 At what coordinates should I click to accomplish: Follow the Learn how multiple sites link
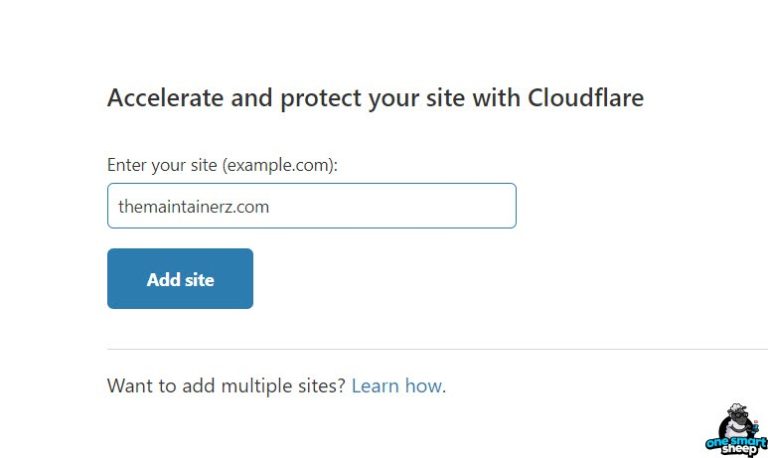(x=396, y=386)
